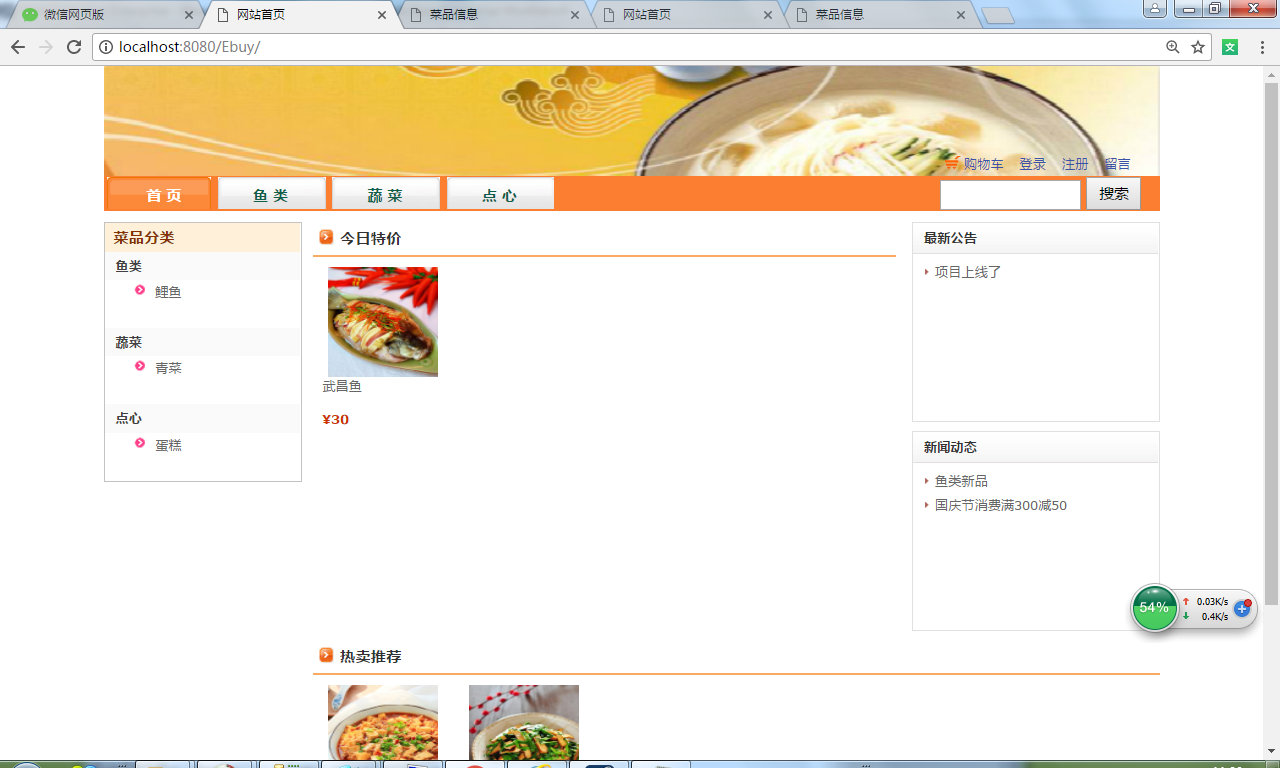Open the 青菜 category link
1280x768 pixels.
pos(168,368)
